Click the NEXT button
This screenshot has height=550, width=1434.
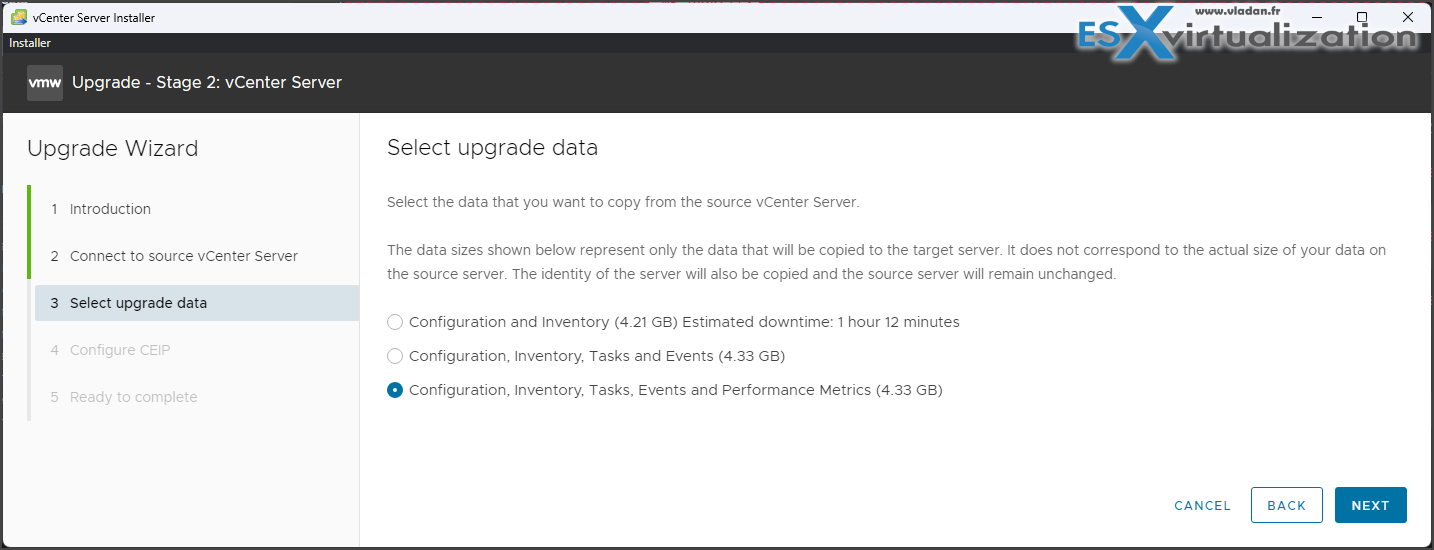pos(1370,505)
